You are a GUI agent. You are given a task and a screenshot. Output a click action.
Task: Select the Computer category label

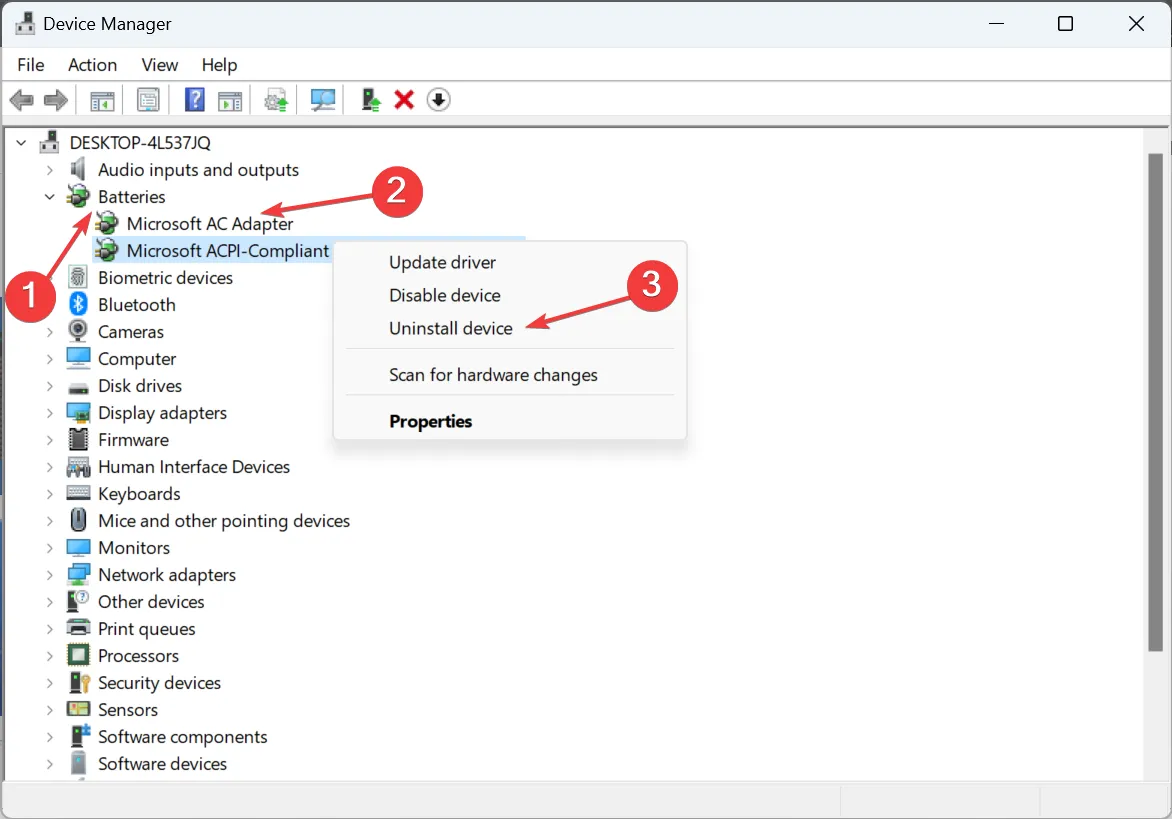[x=137, y=359]
